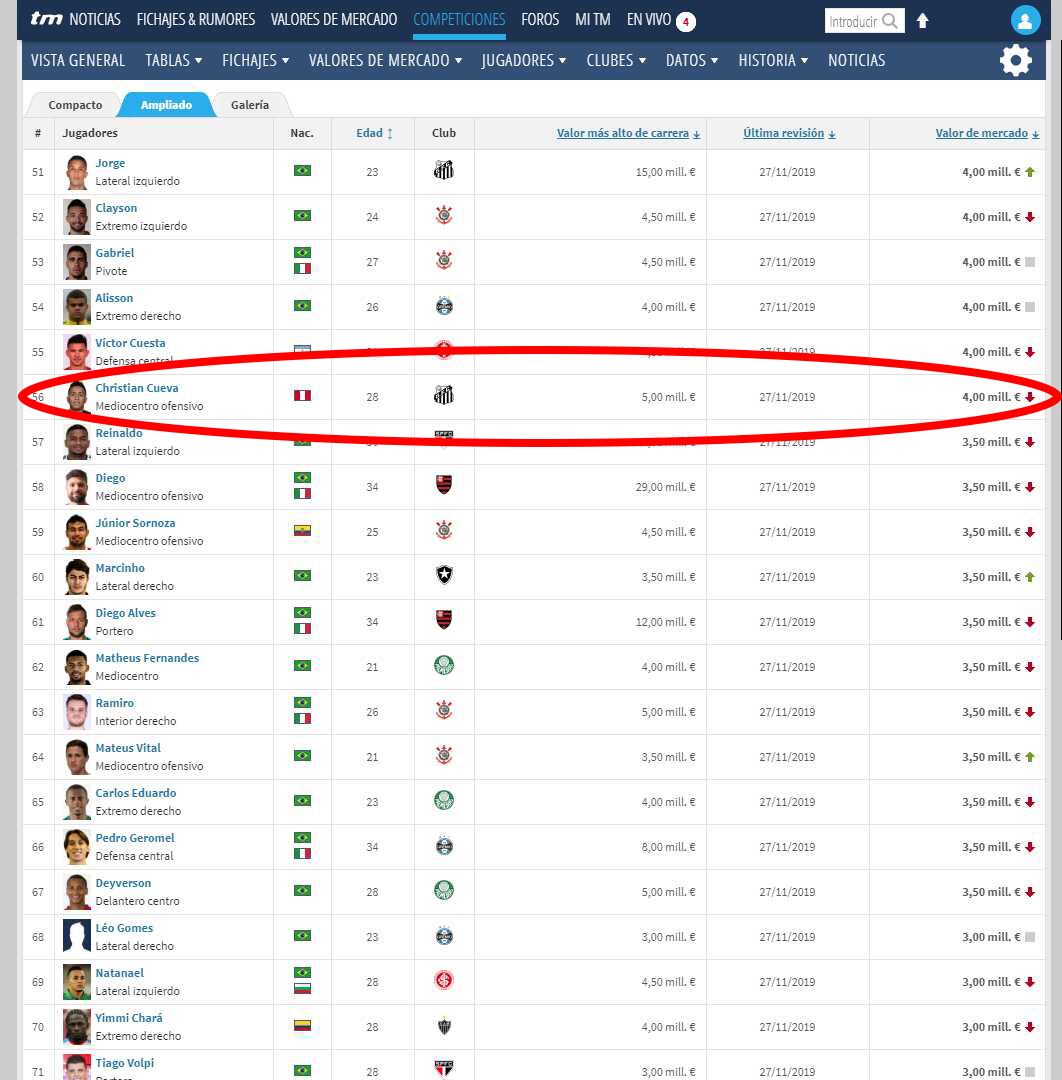Click the live notification badge showing 4
This screenshot has width=1062, height=1080.
coord(686,21)
